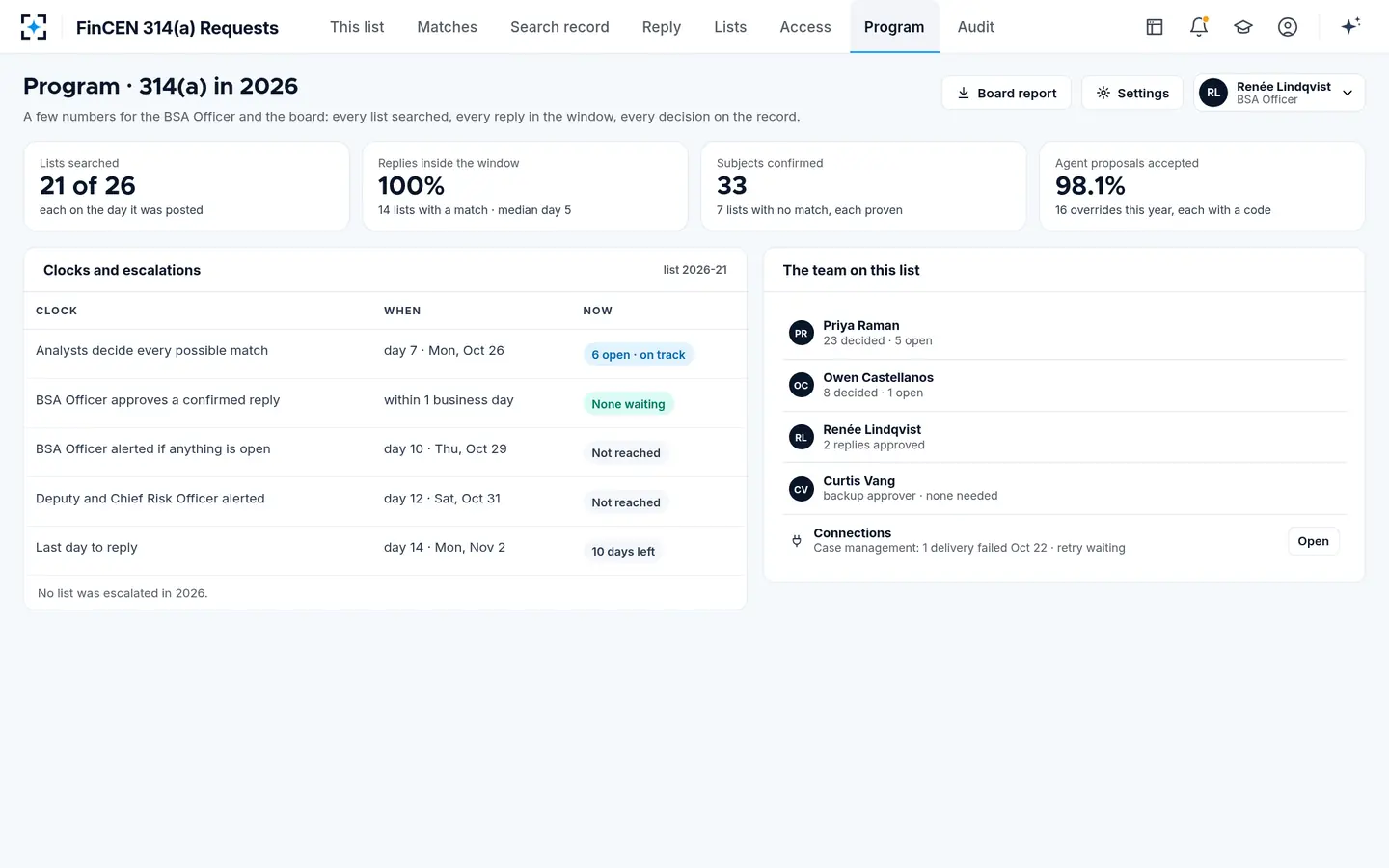Image resolution: width=1389 pixels, height=868 pixels.
Task: Switch to the Access tab
Action: point(805,27)
